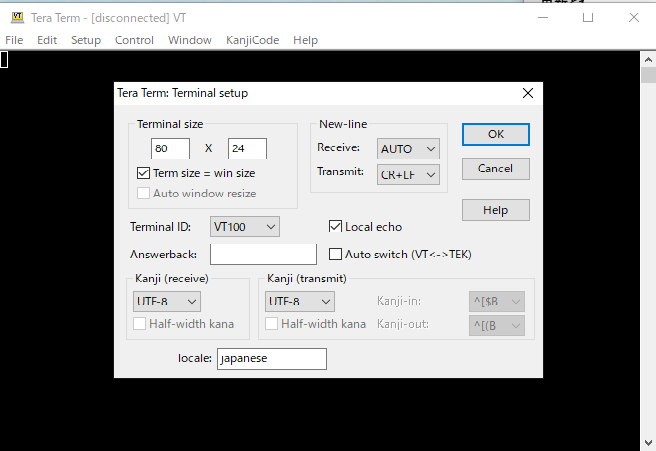Open the Edit menu
This screenshot has width=656, height=451.
click(x=47, y=40)
